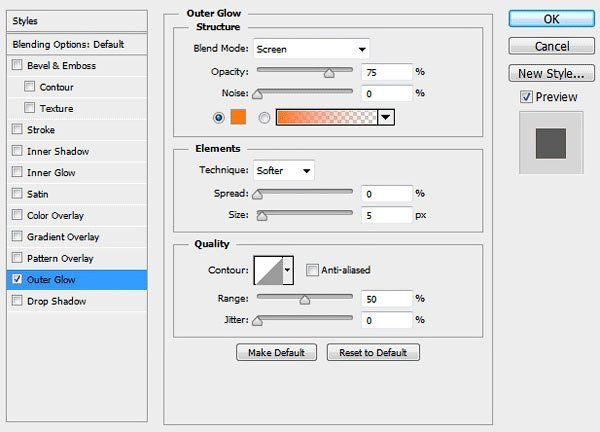Open the gradient preview bar editor
Screen dimensions: 600x432
coord(327,117)
